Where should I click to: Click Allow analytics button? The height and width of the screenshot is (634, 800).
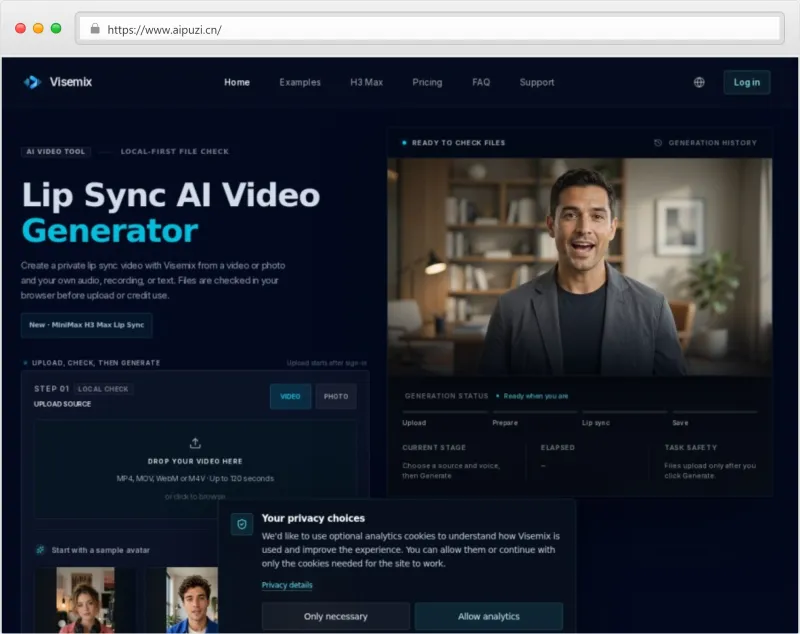click(x=489, y=616)
